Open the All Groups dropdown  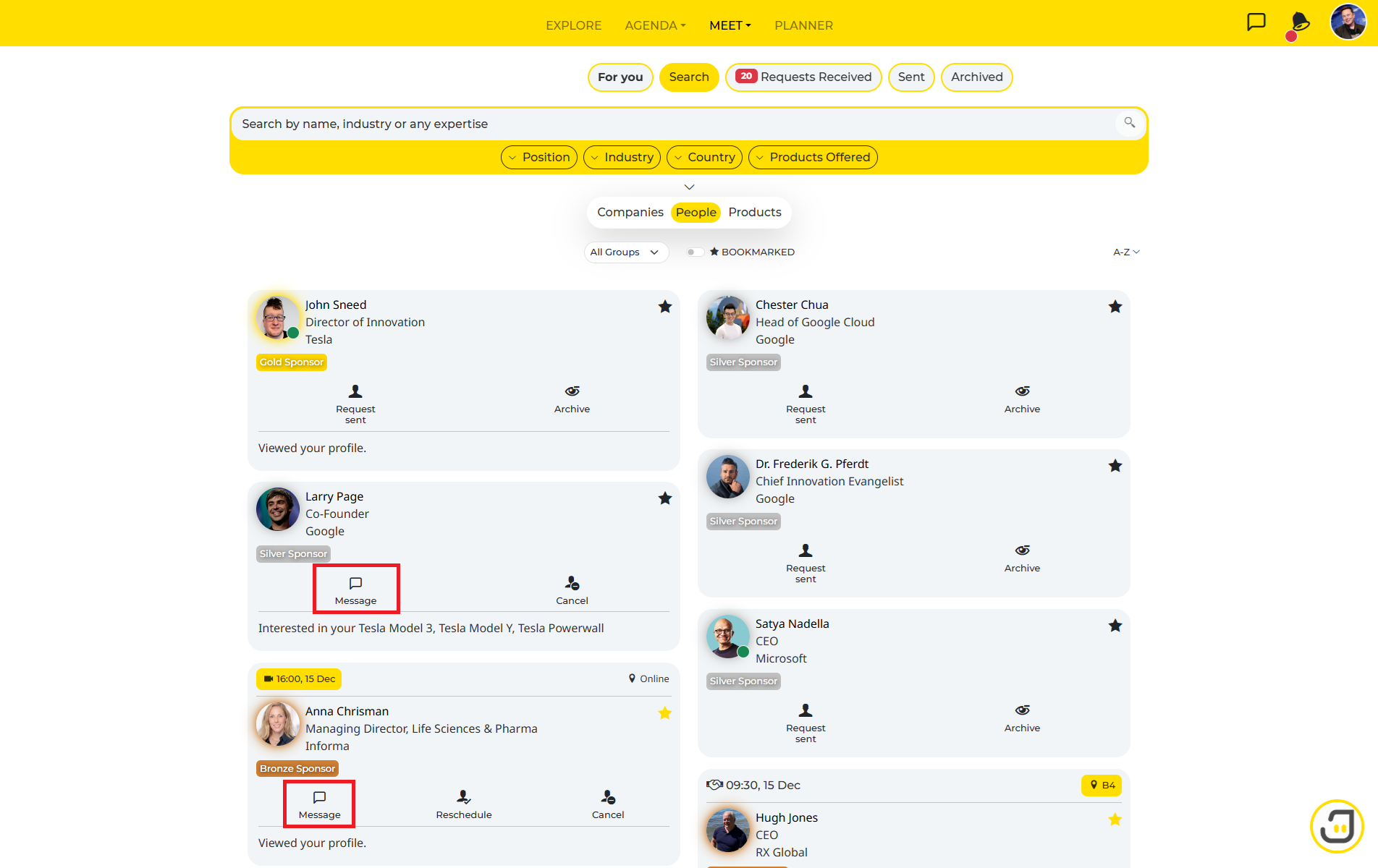tap(626, 252)
